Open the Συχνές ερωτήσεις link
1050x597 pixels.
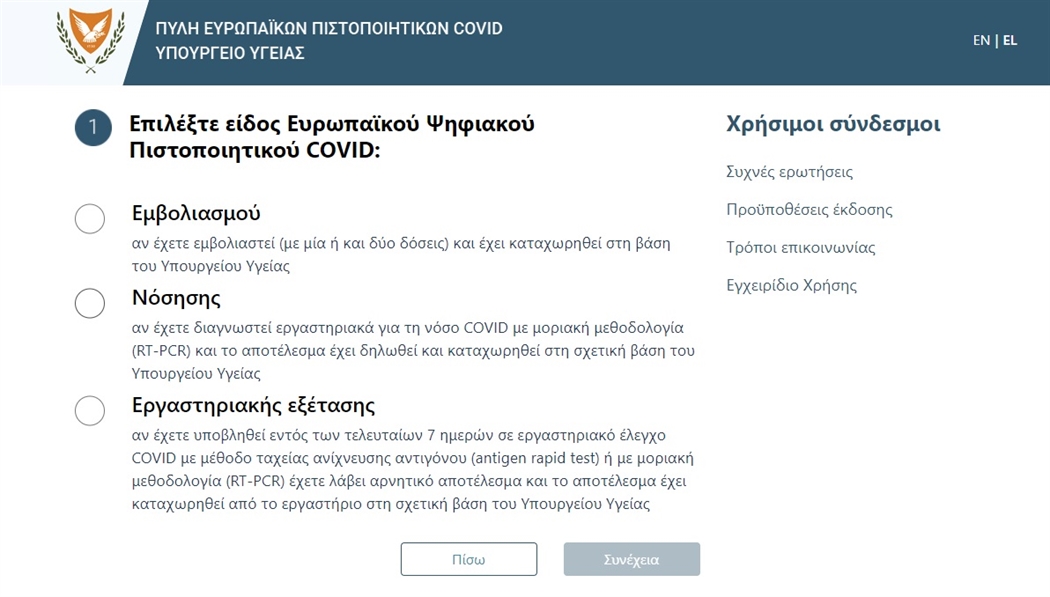coord(789,172)
